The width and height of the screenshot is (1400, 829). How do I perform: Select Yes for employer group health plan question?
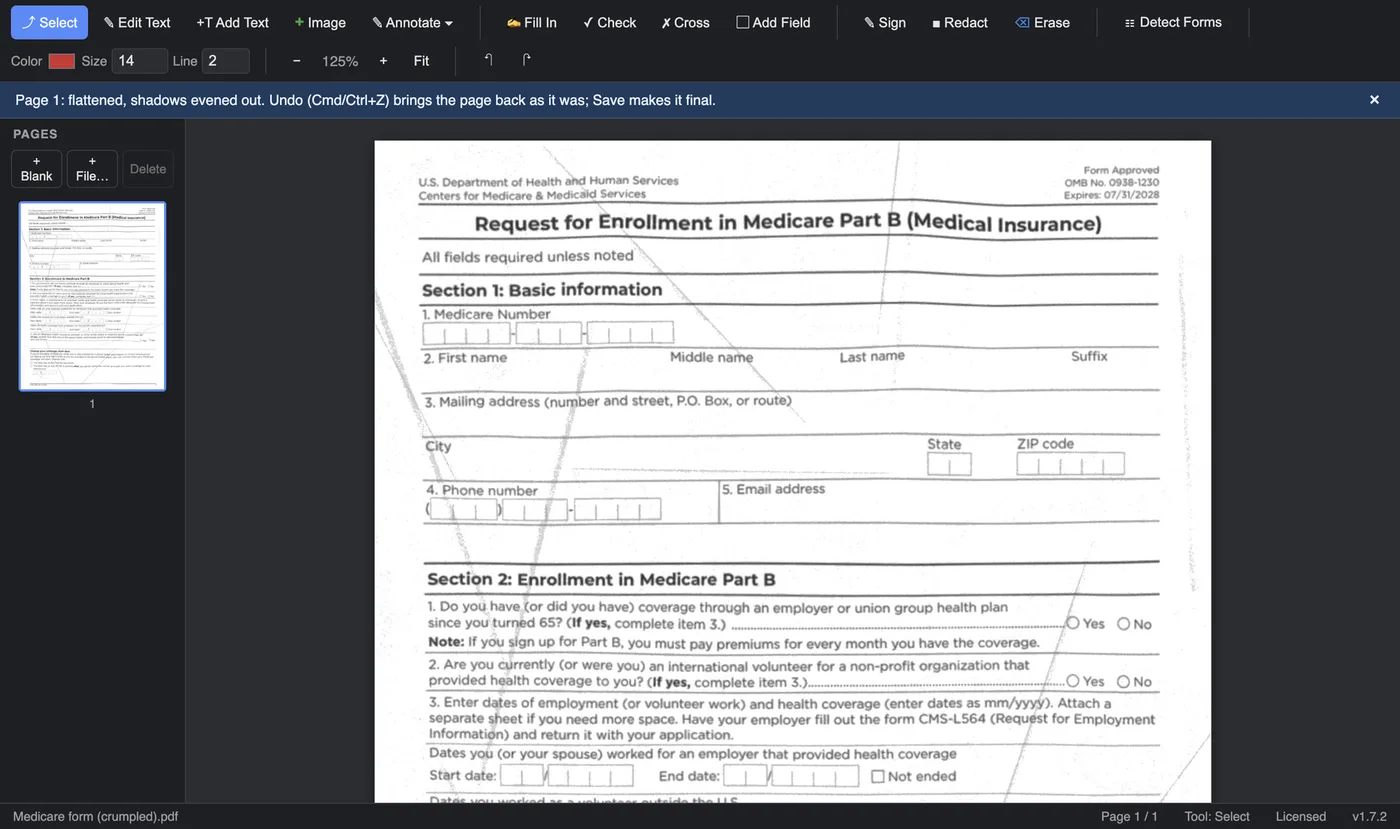tap(1073, 623)
